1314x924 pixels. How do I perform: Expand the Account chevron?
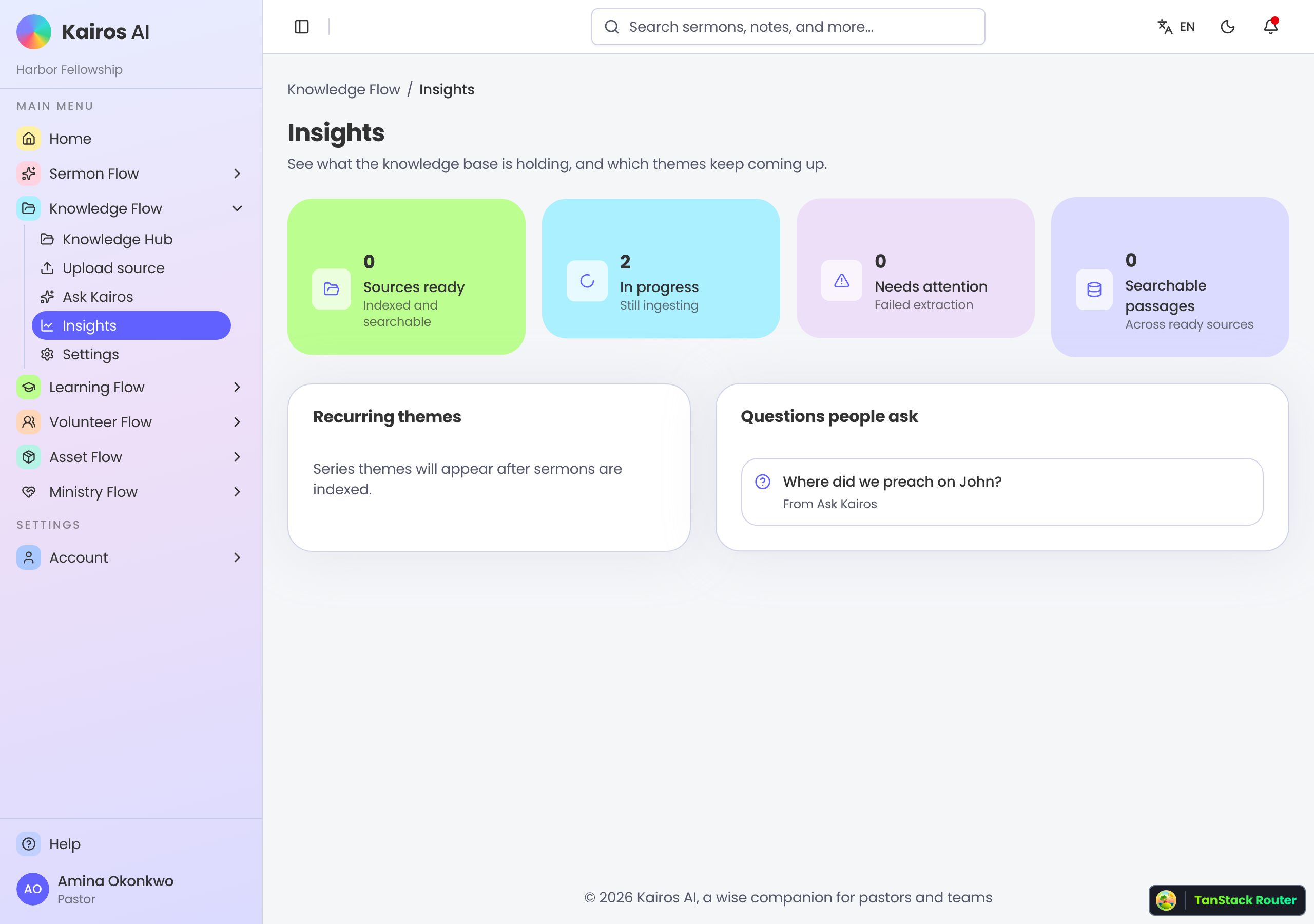[x=237, y=557]
